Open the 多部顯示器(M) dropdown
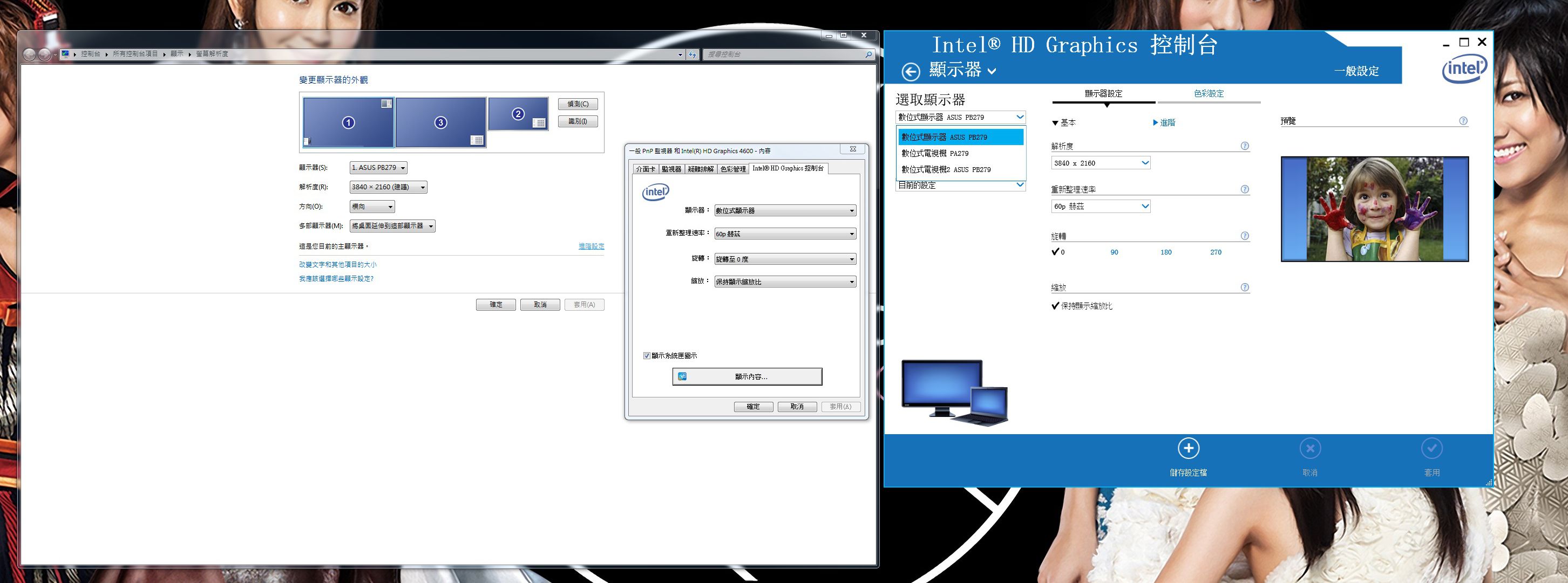This screenshot has height=583, width=1568. coord(392,226)
